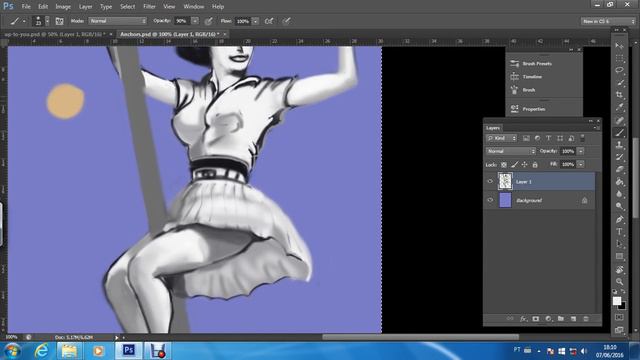The image size is (640, 360).
Task: Select the Pen tool
Action: tap(619, 219)
